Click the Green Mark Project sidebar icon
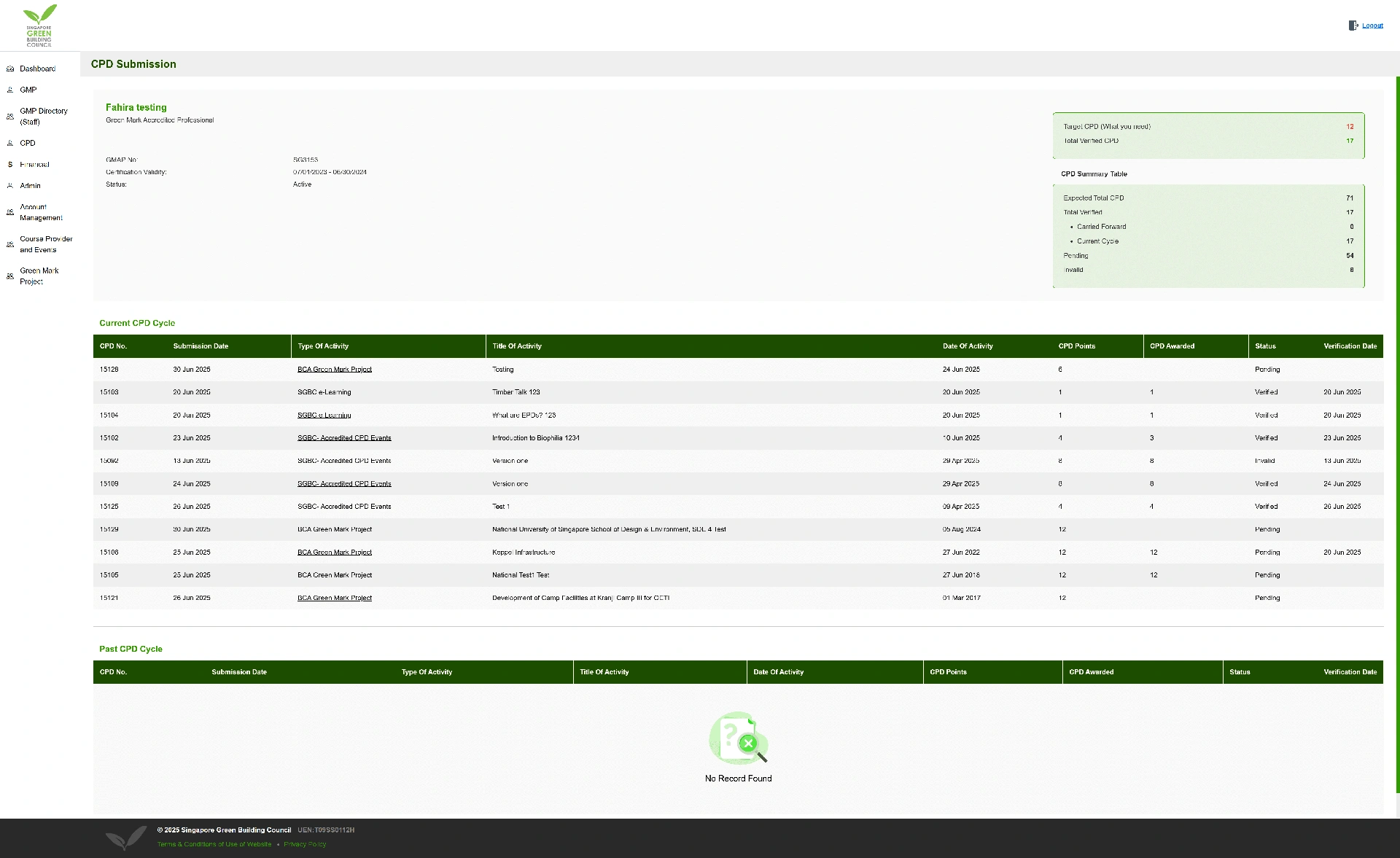Screen dimensions: 1400x858 [10, 276]
